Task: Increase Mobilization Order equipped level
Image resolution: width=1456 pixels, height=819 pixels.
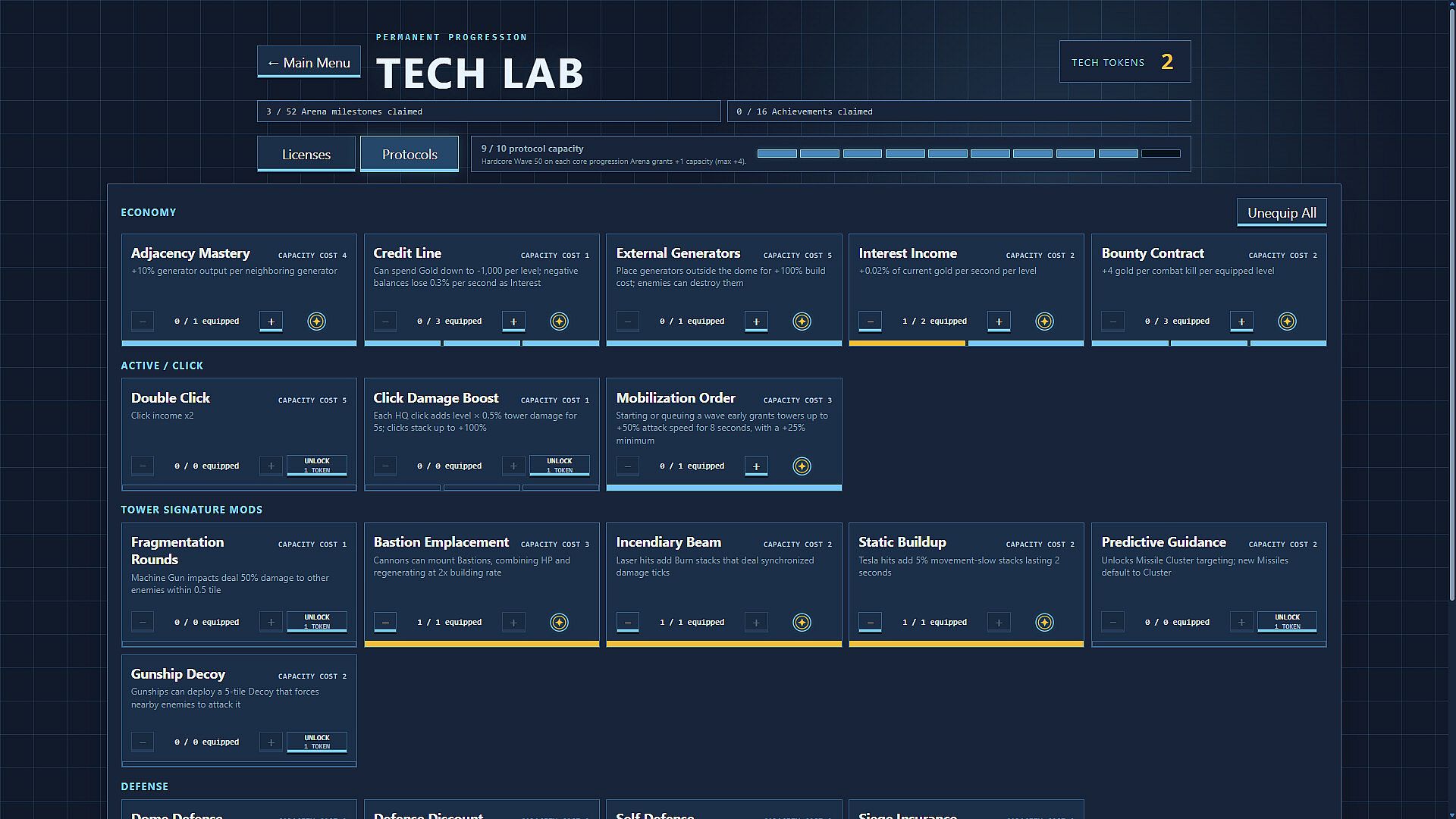Action: [x=756, y=466]
